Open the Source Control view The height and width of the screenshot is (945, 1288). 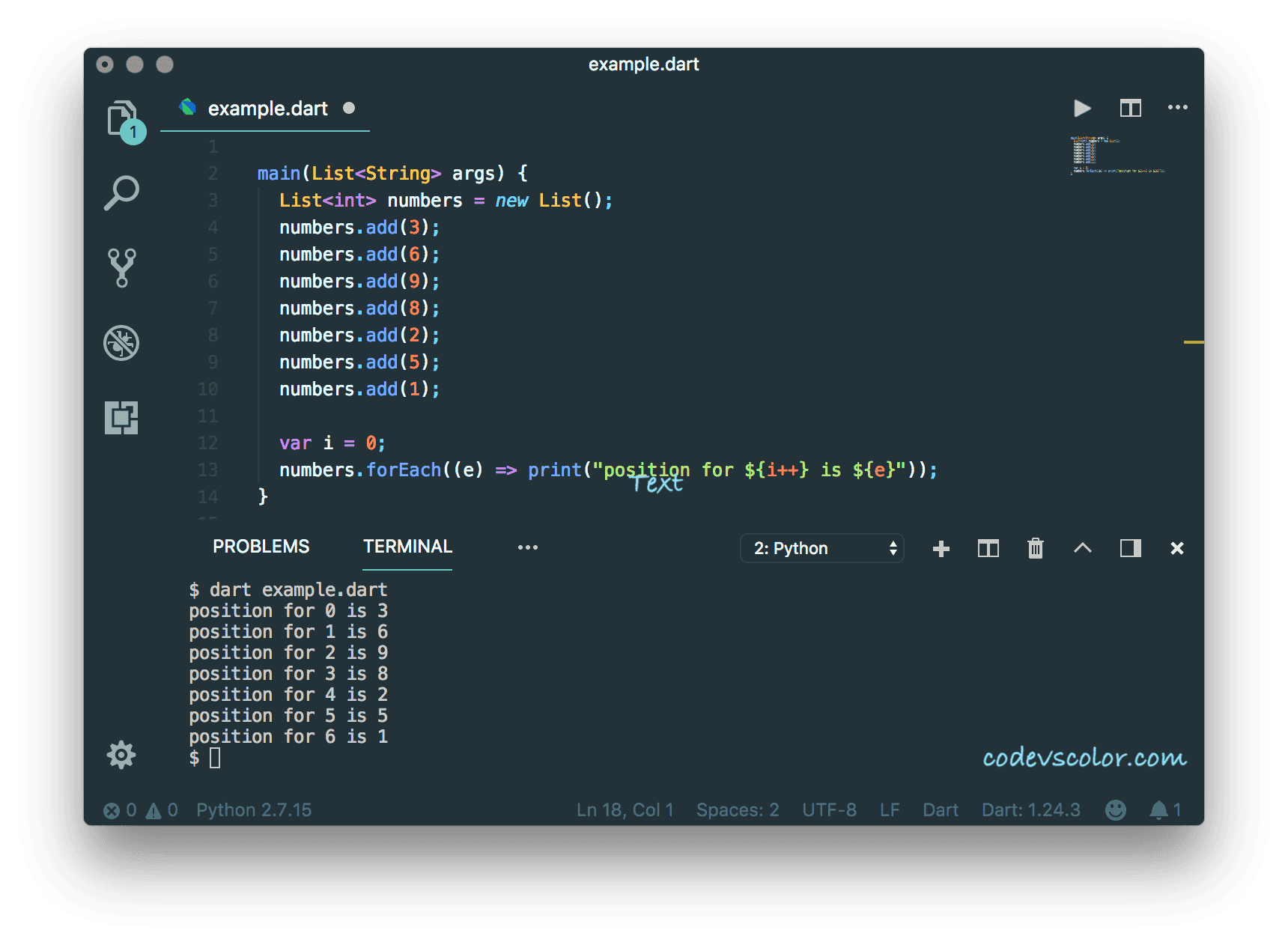pos(121,267)
